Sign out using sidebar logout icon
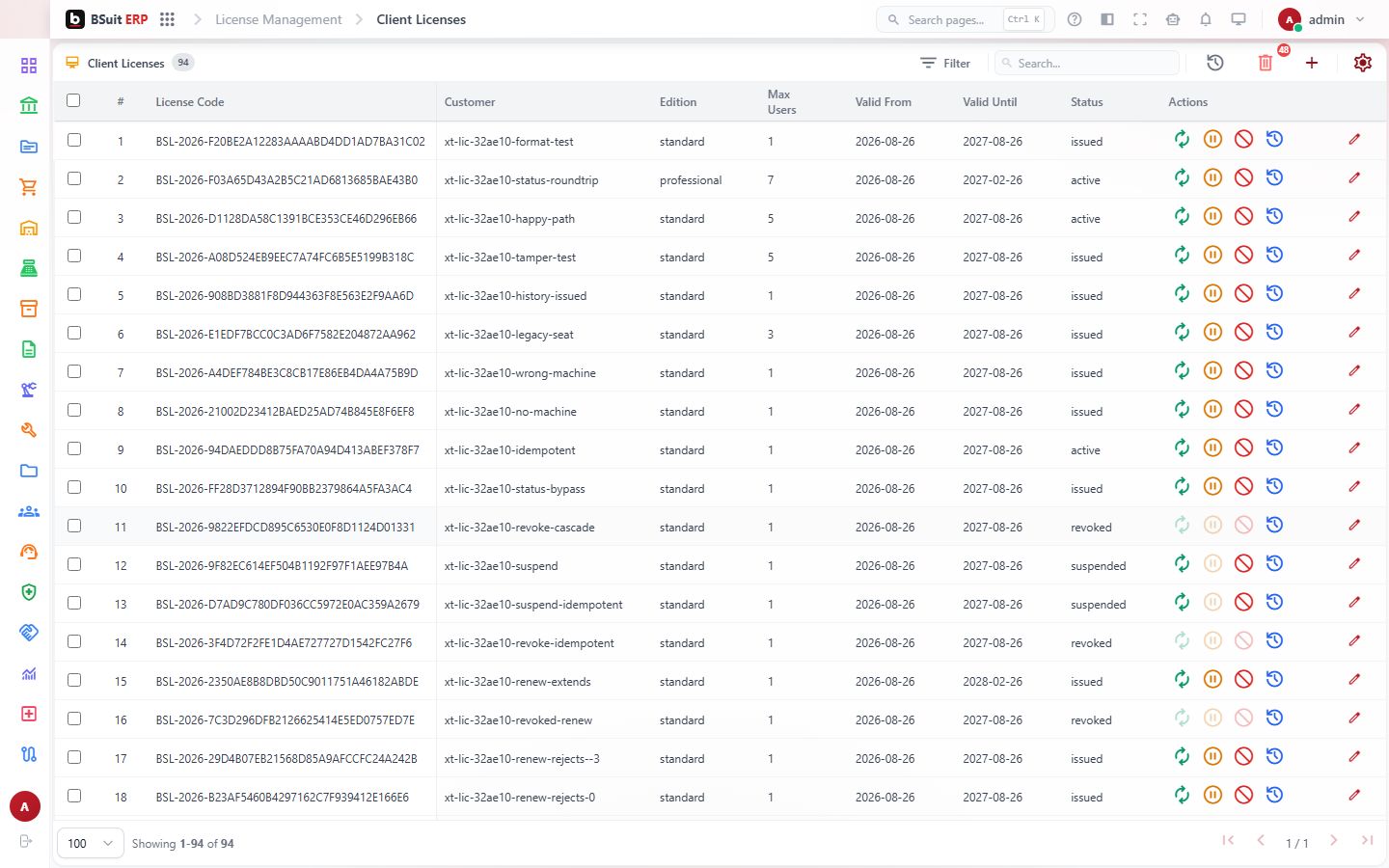The height and width of the screenshot is (868, 1389). tap(26, 841)
